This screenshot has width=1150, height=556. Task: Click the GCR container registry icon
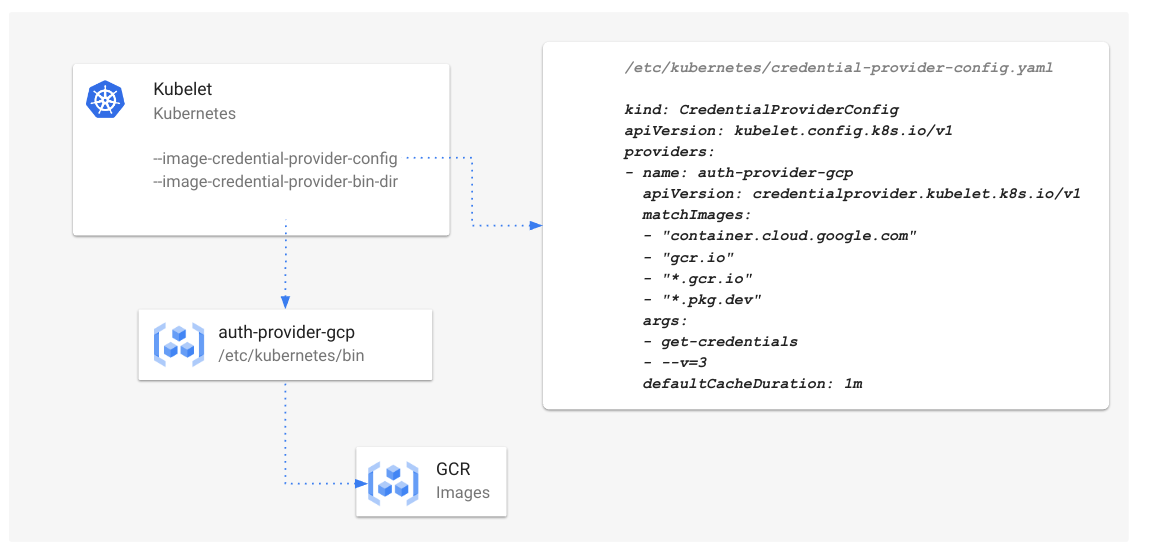click(393, 482)
